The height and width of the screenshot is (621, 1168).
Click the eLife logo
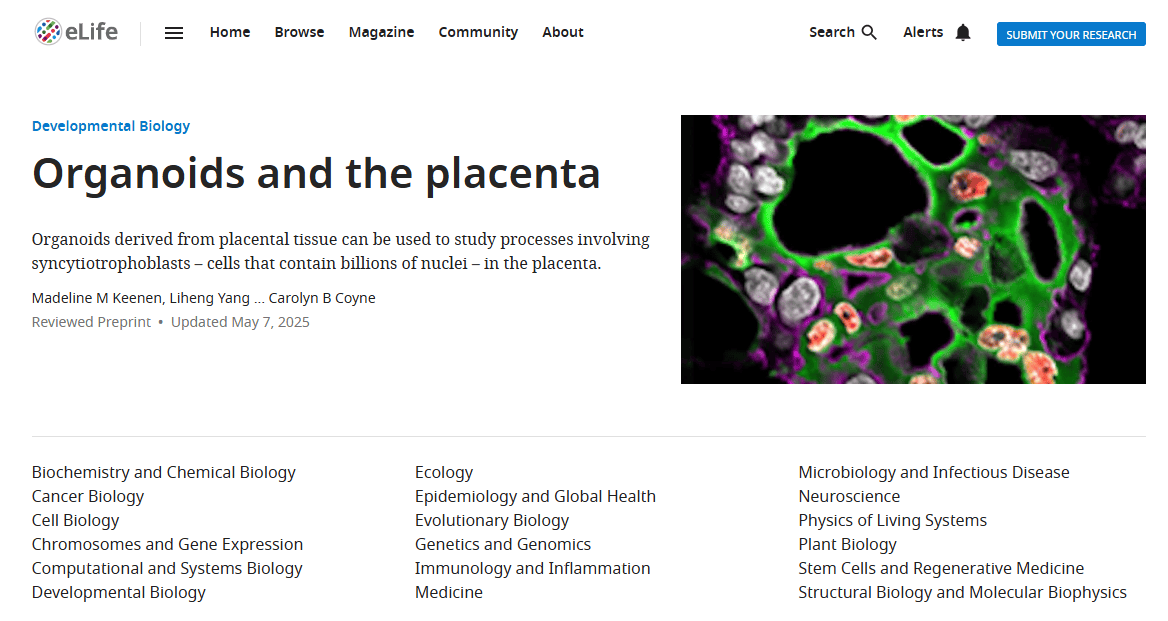coord(75,32)
